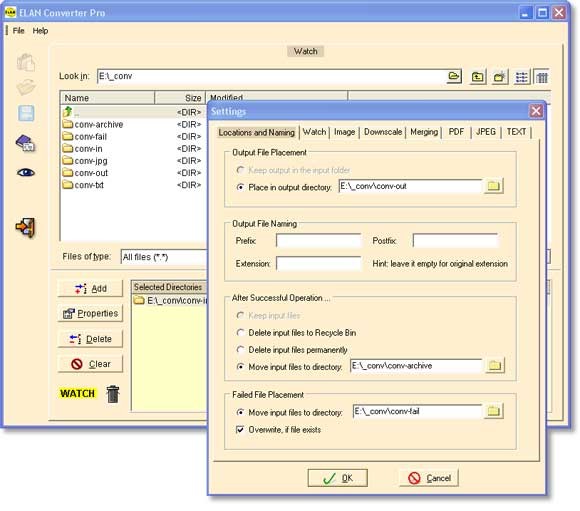Click the trash can icon near WATCH
Viewport: 580px width, 511px height.
[x=113, y=394]
